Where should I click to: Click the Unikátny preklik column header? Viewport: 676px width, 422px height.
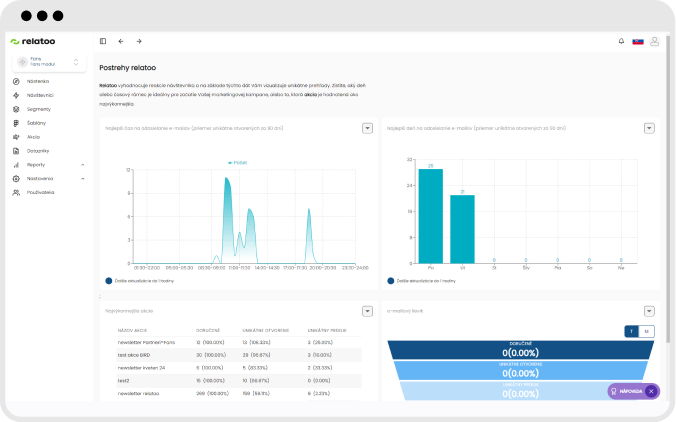(x=327, y=331)
